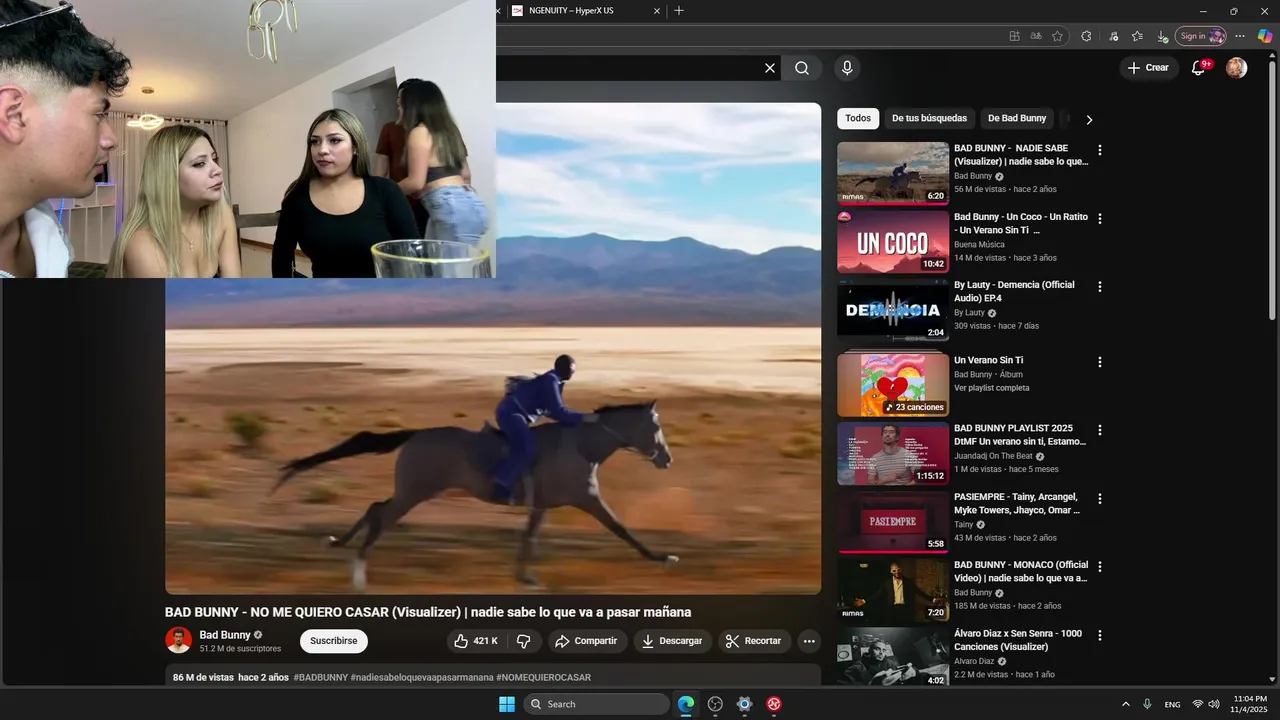Open the YouTube account avatar menu
This screenshot has width=1280, height=720.
(x=1237, y=68)
